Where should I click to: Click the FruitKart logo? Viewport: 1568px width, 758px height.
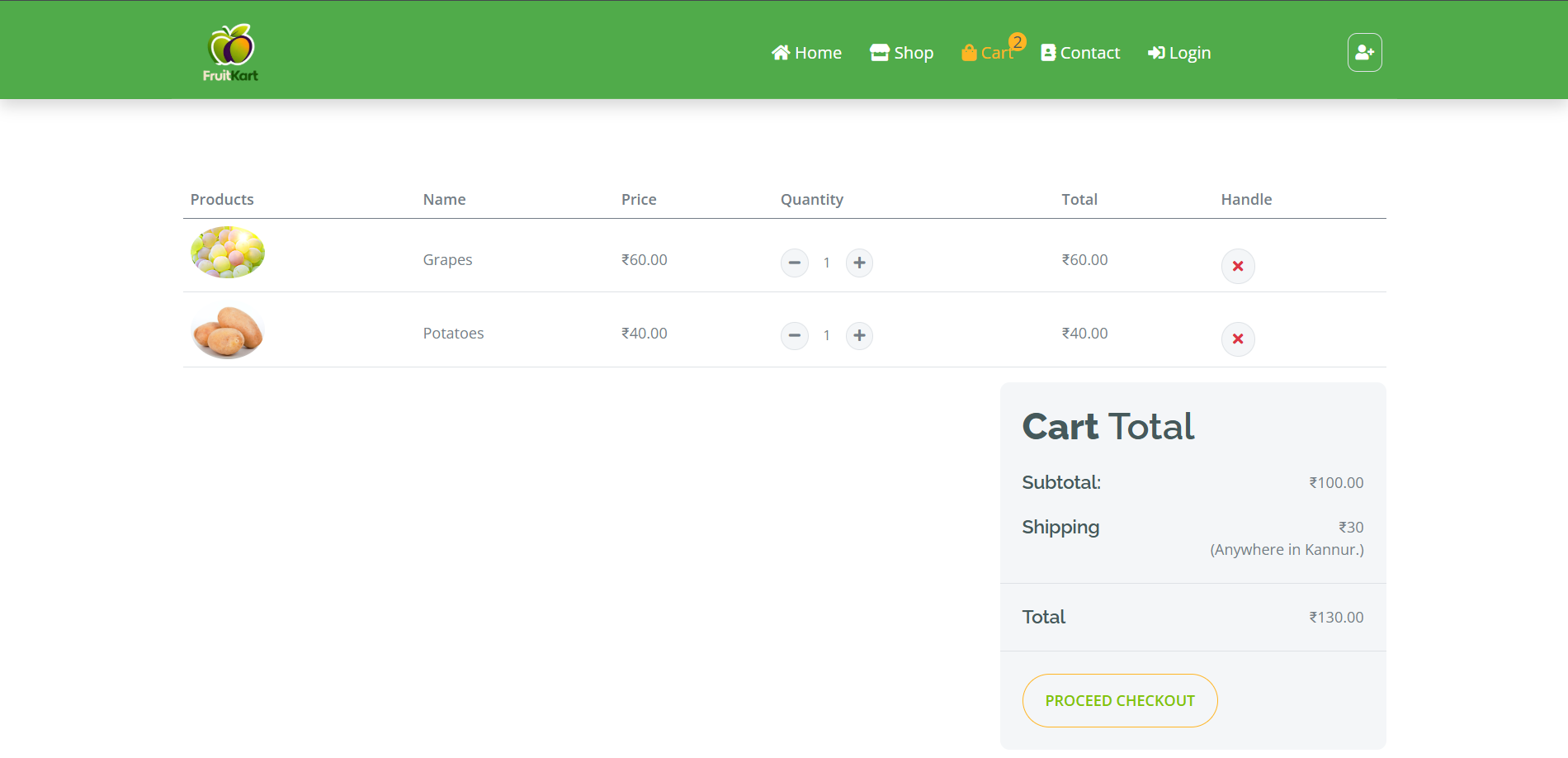(x=230, y=53)
